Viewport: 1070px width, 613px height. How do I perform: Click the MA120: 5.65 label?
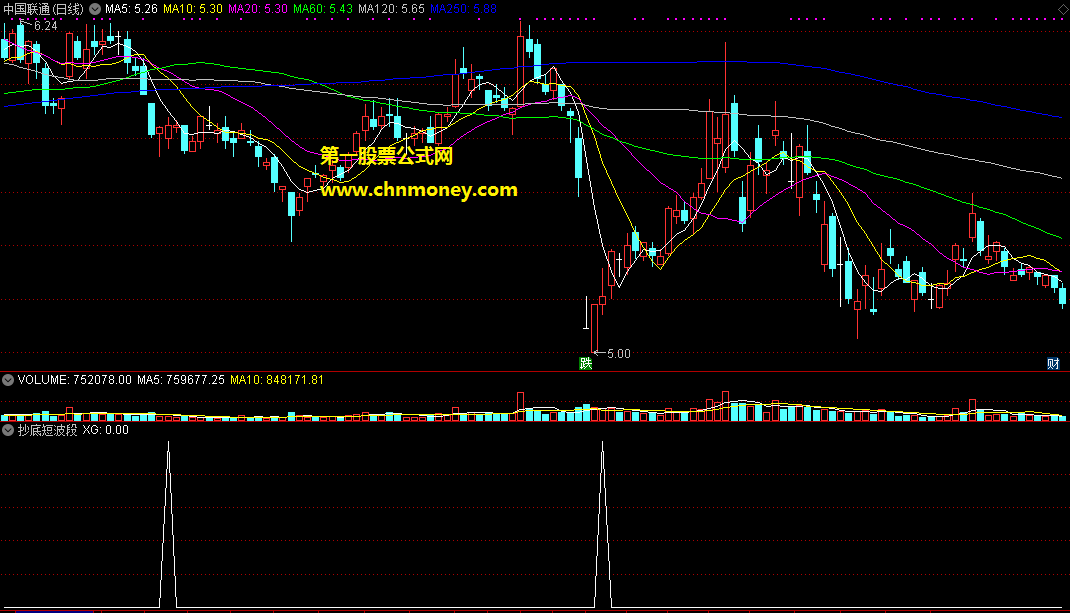pyautogui.click(x=391, y=9)
